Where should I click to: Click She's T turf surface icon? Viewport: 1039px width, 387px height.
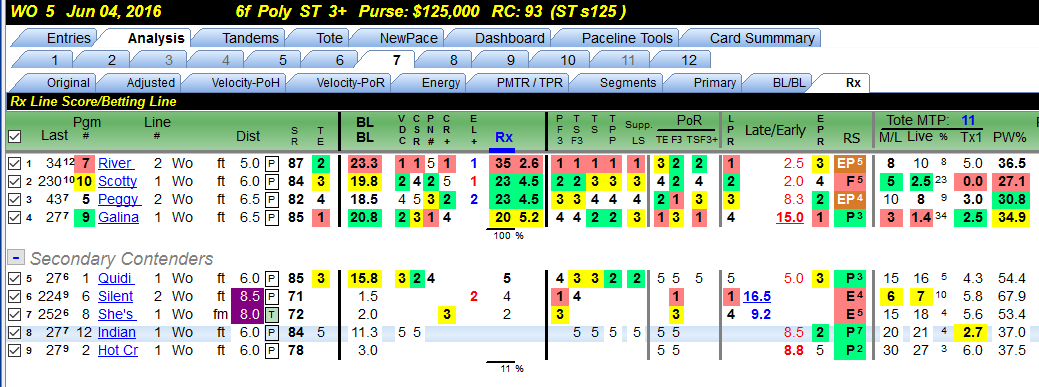[x=271, y=314]
